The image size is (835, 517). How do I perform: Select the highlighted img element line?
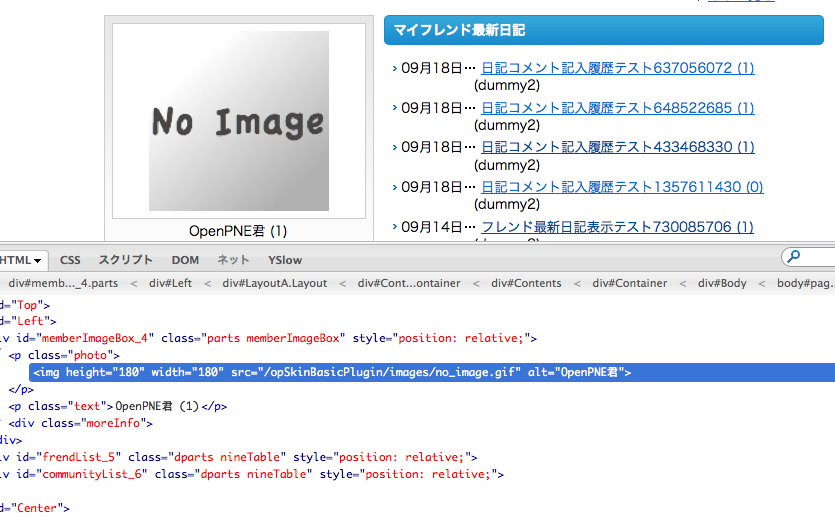click(330, 372)
